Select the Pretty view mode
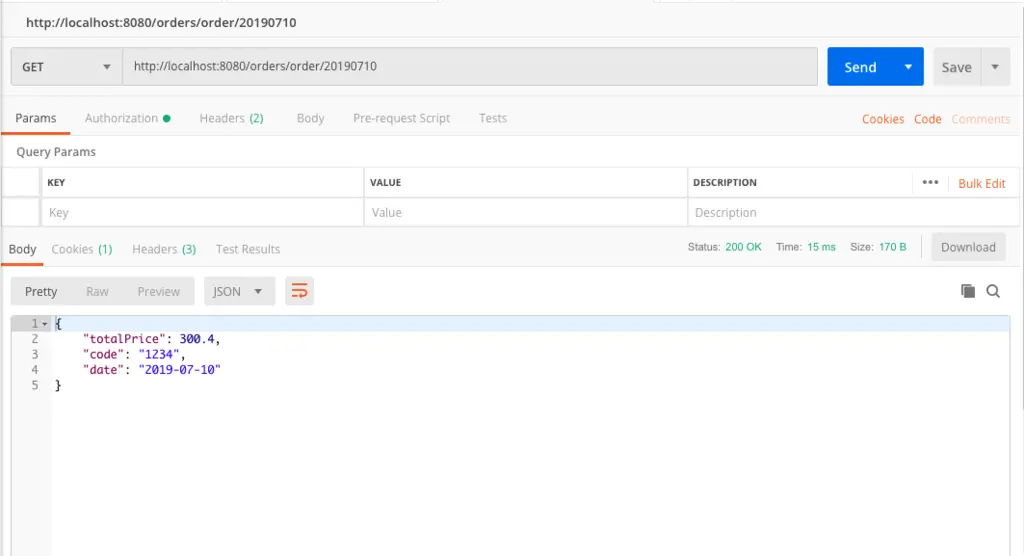1024x556 pixels. [40, 291]
